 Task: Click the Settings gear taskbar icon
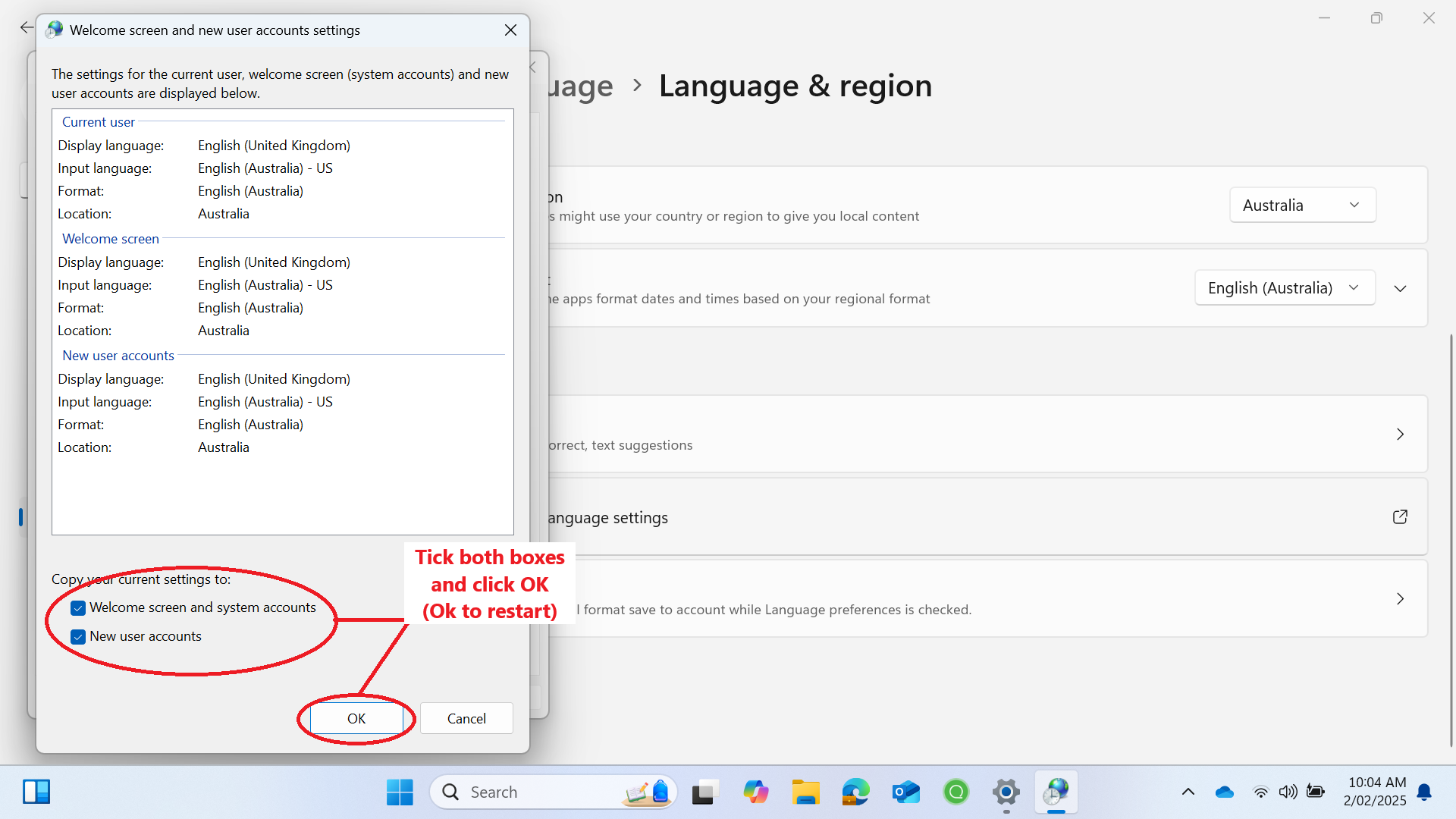coord(1006,792)
